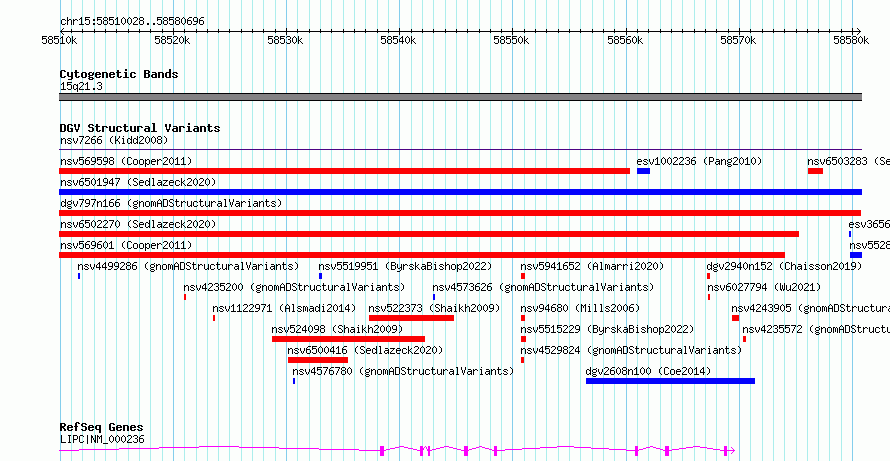The height and width of the screenshot is (461, 890).
Task: Click the nsv5941652 (Almarri2020) label
Action: [x=592, y=266]
